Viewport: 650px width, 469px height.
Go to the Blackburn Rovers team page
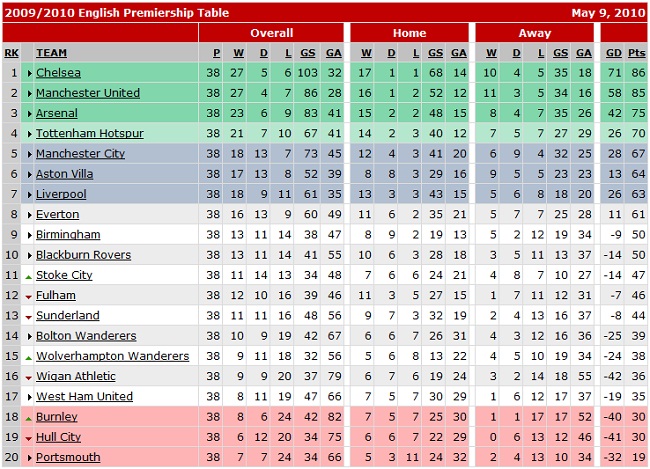(83, 255)
